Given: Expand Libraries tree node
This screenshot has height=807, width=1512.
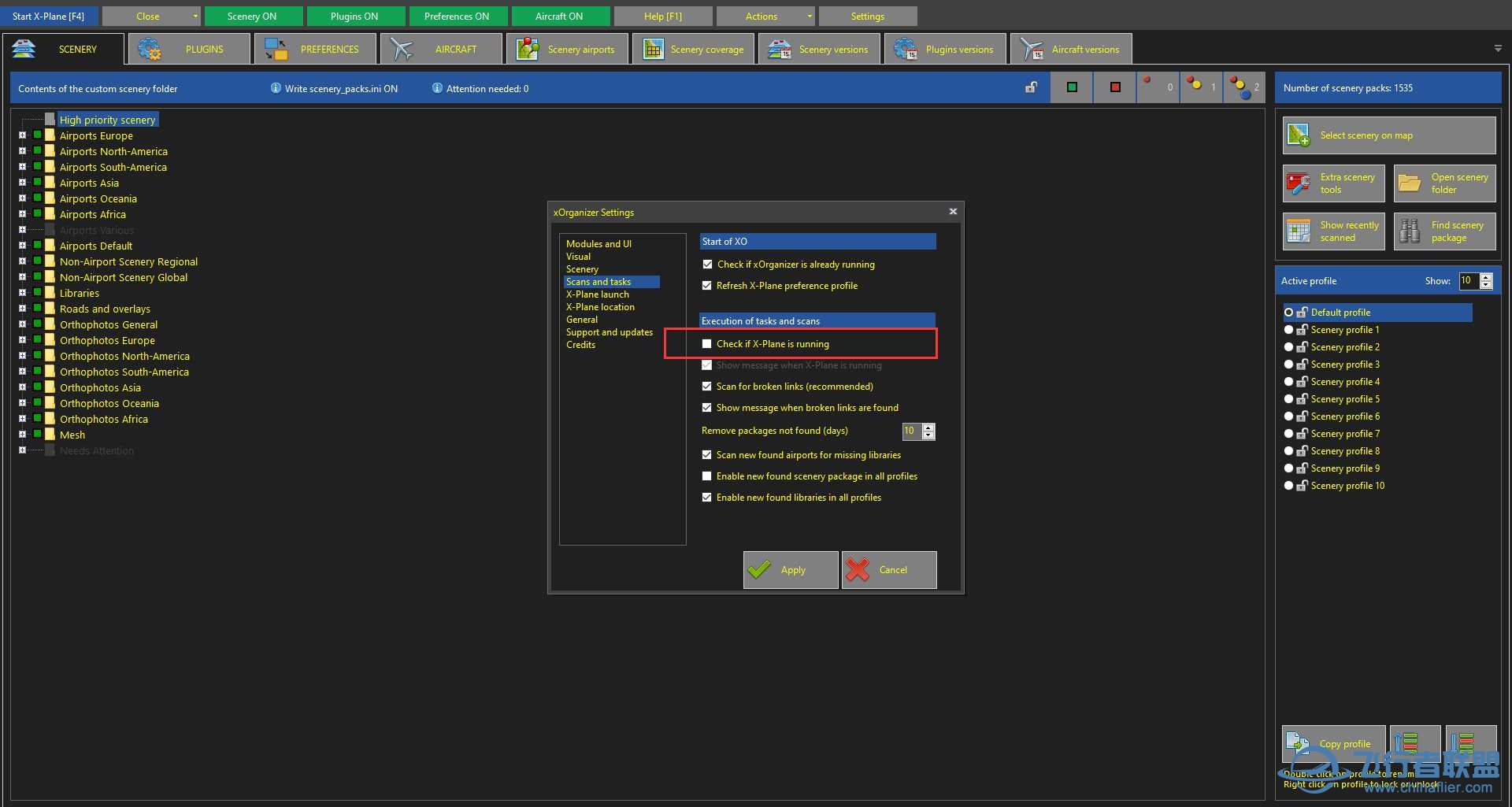Looking at the screenshot, I should (x=22, y=293).
